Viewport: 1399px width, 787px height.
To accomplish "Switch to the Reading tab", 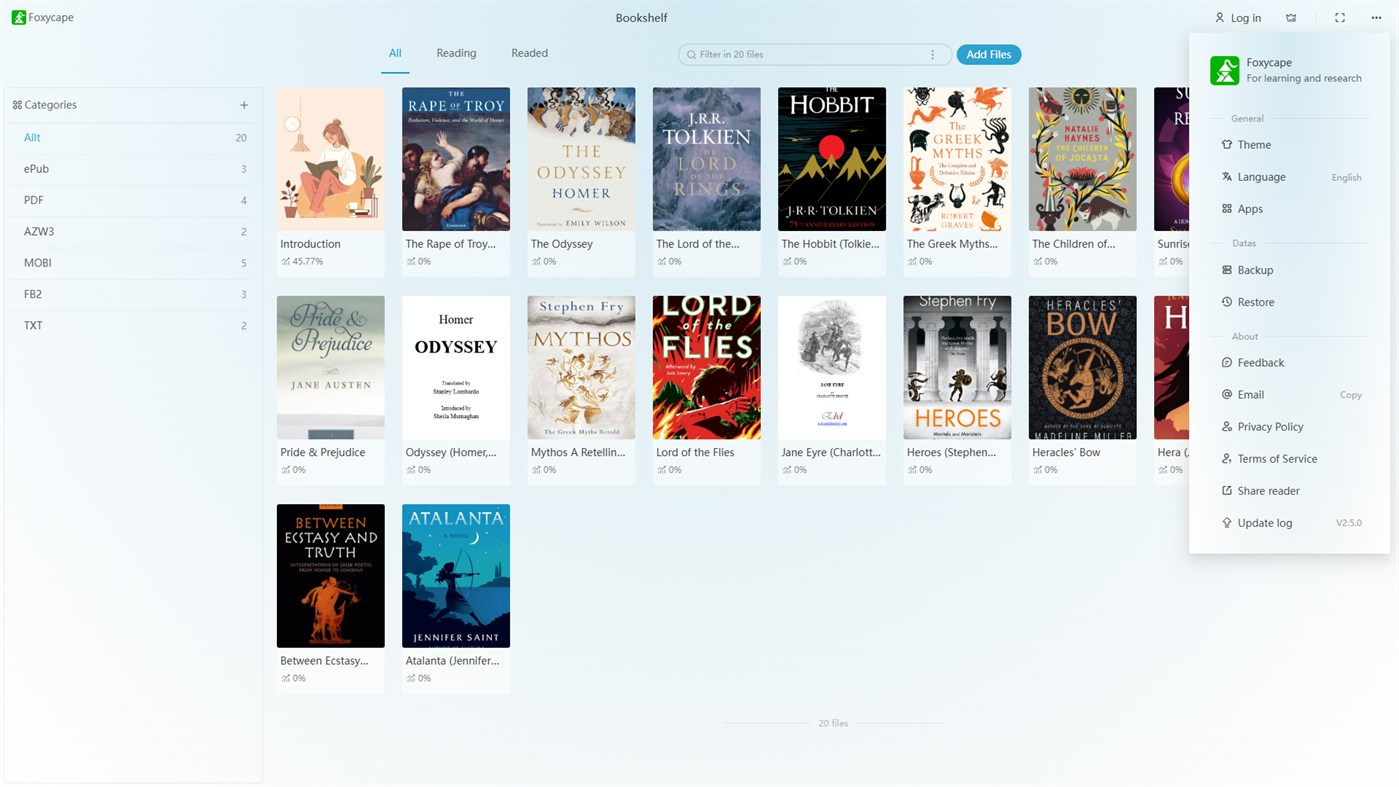I will click(x=456, y=52).
